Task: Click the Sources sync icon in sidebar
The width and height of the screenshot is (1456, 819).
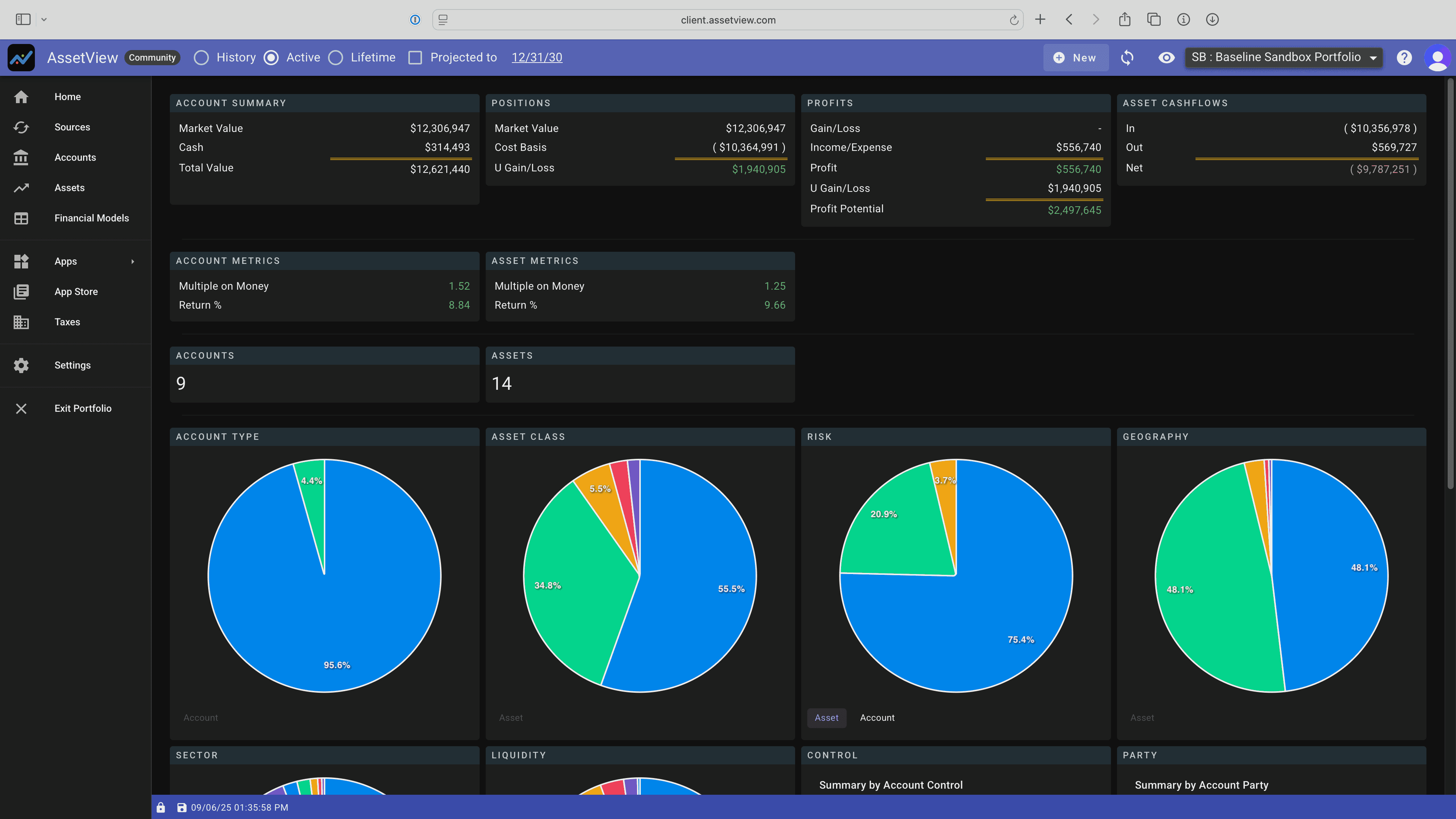Action: 21,127
